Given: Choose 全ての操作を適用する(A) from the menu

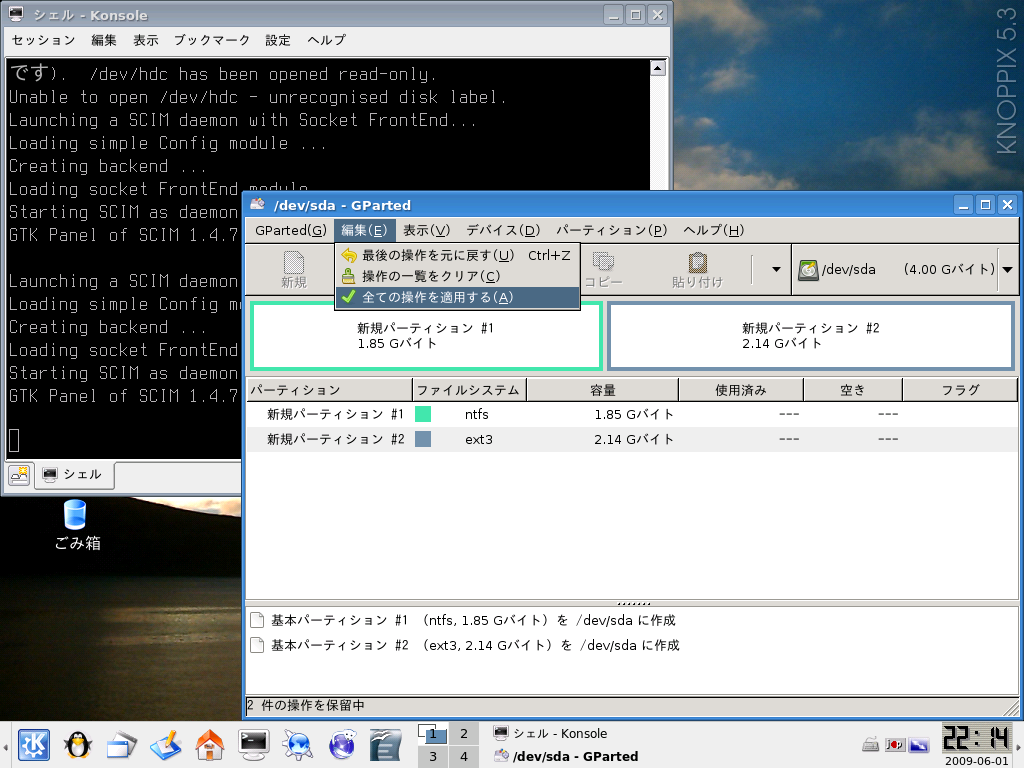Looking at the screenshot, I should coord(457,297).
